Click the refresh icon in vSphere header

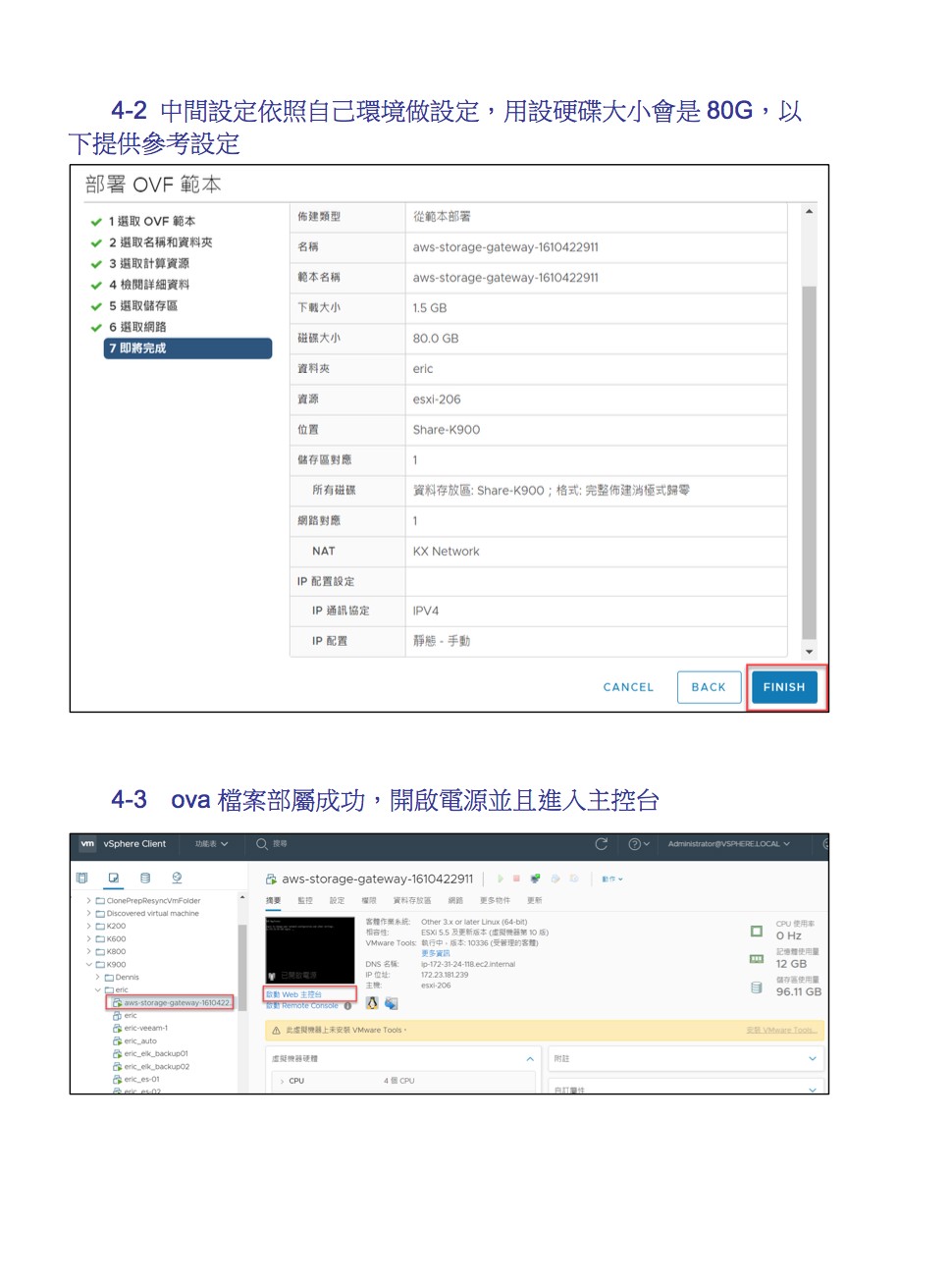click(602, 844)
